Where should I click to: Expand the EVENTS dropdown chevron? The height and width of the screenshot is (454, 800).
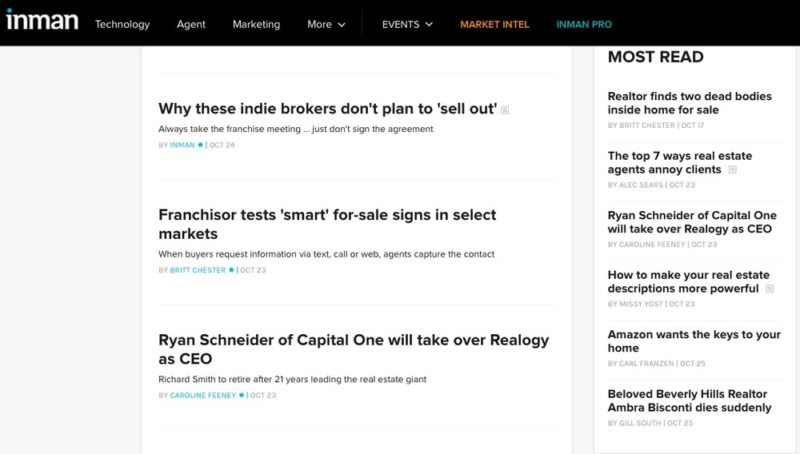click(x=429, y=24)
